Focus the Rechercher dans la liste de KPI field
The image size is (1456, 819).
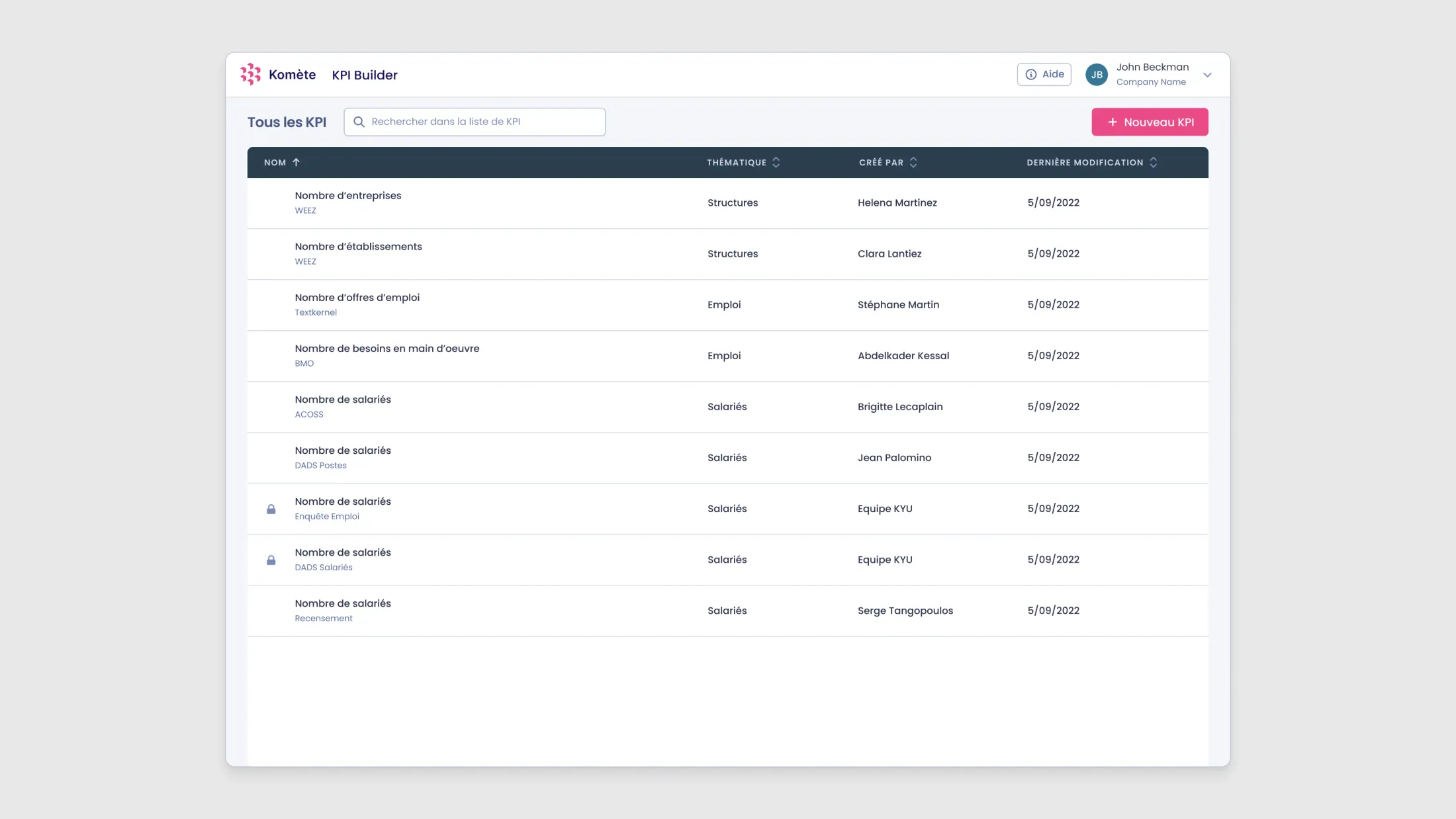click(x=475, y=122)
